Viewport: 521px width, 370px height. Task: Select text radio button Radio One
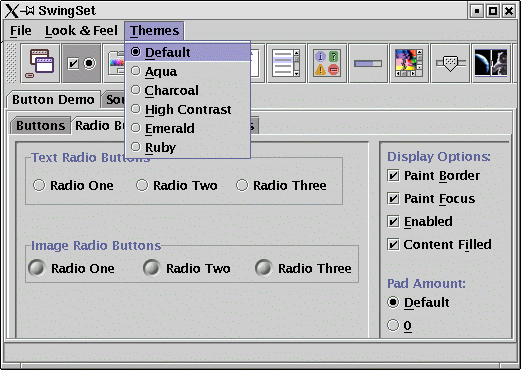(x=73, y=185)
